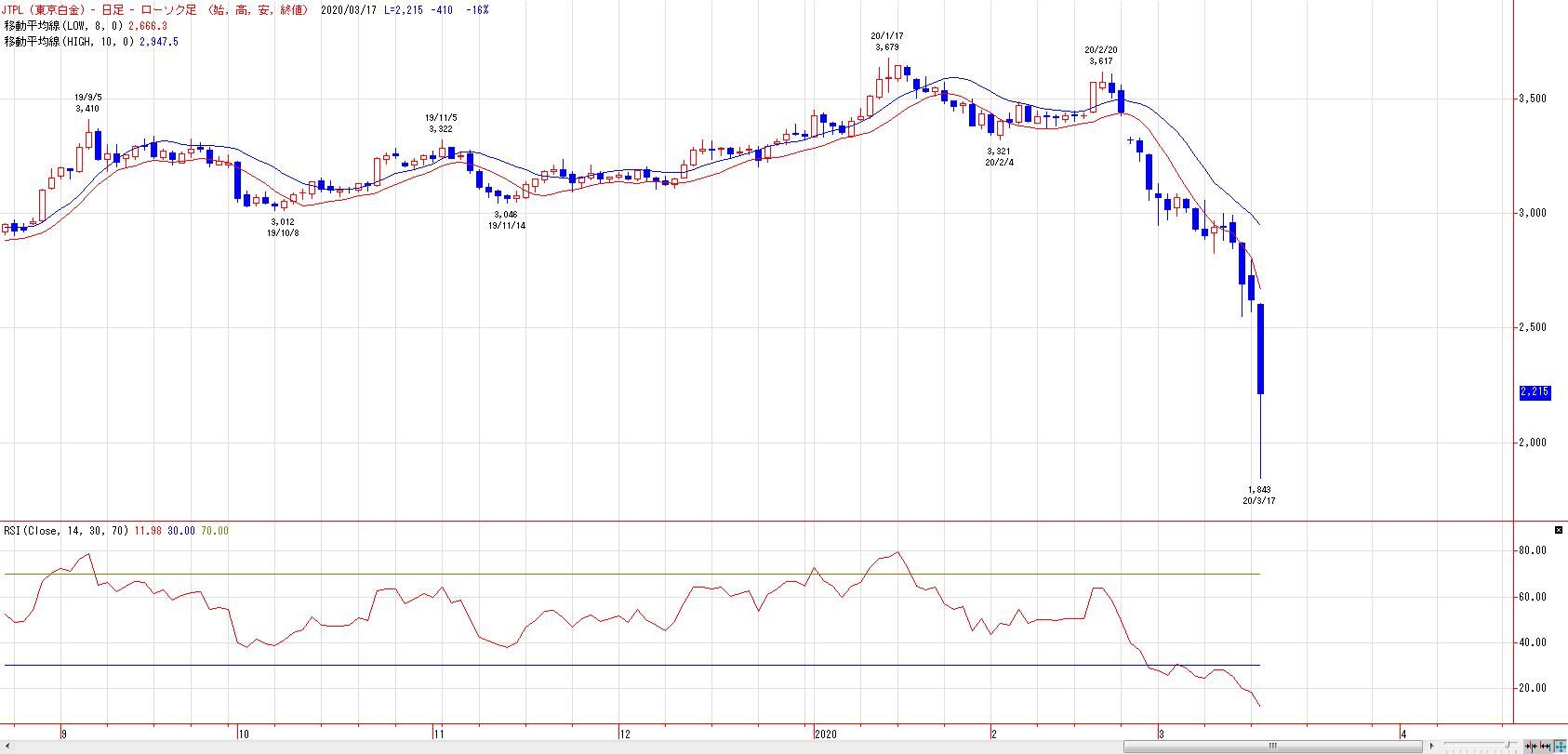Image resolution: width=1568 pixels, height=754 pixels.
Task: Click the 2,500 price axis label
Action: click(x=1532, y=327)
